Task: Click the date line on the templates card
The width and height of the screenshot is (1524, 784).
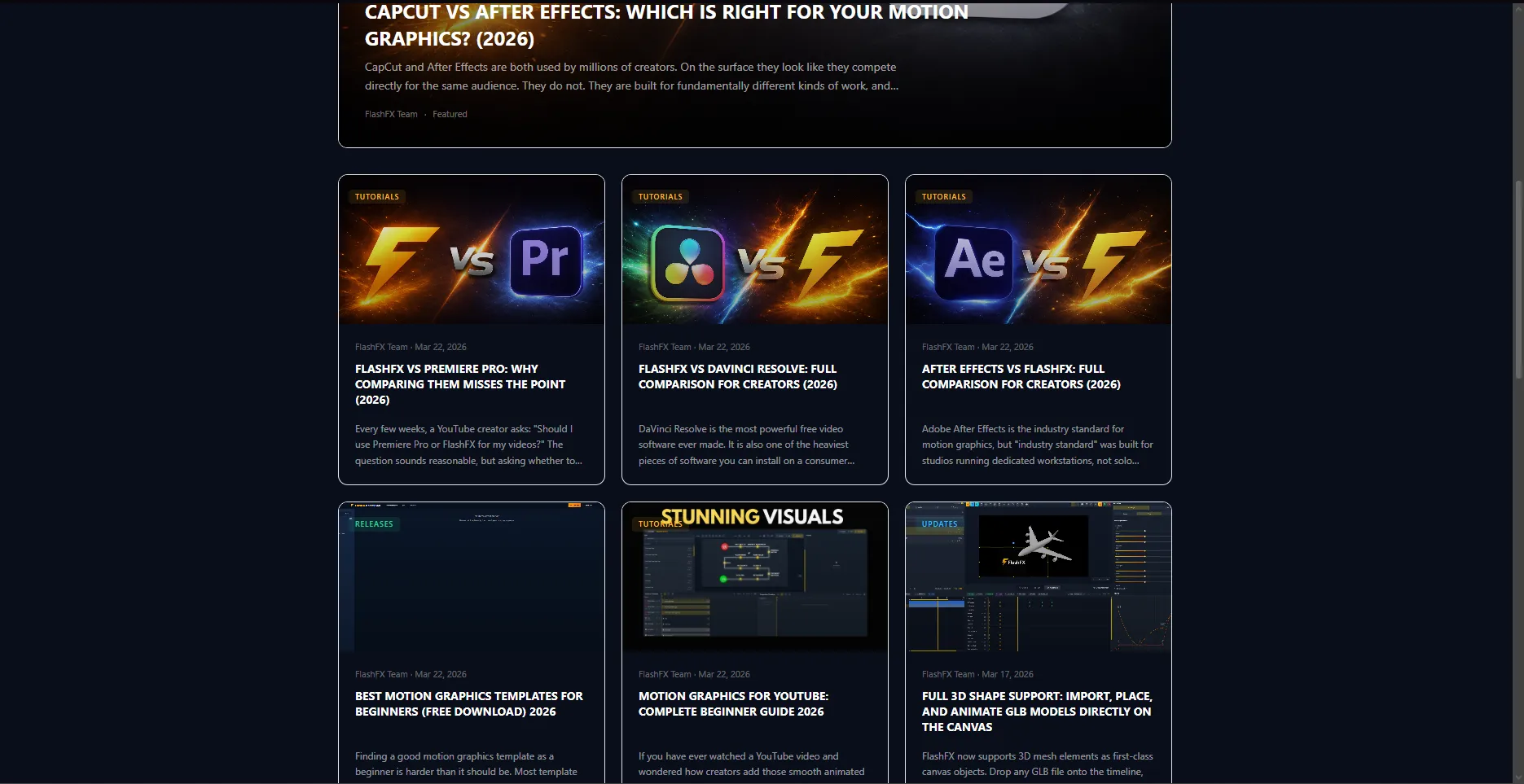Action: coord(411,674)
